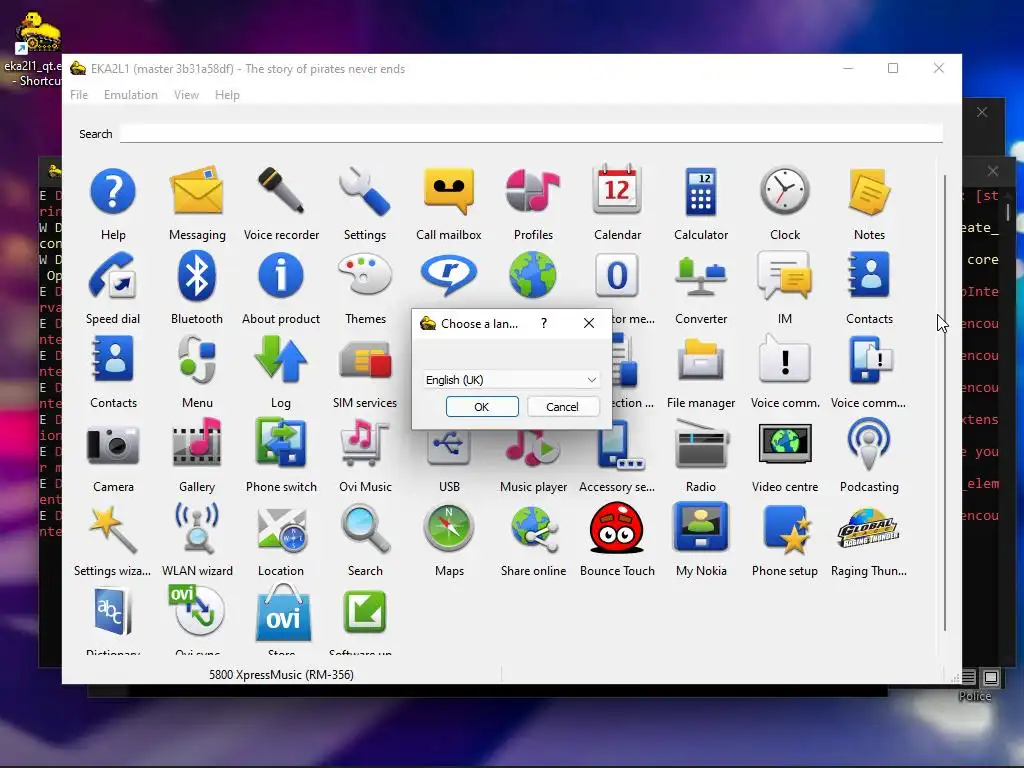
Task: Open the Gallery app icon
Action: pos(197,443)
